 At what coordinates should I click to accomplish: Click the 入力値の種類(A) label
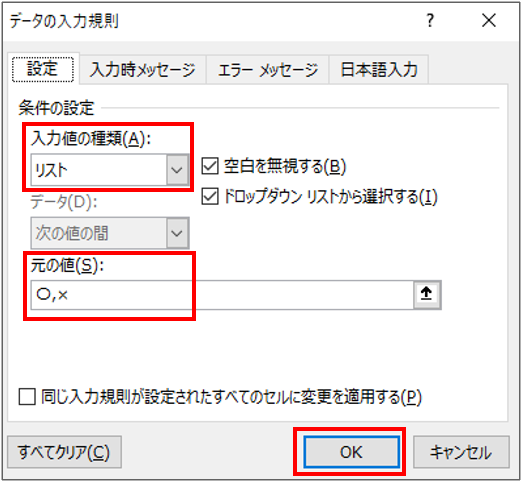tap(91, 138)
